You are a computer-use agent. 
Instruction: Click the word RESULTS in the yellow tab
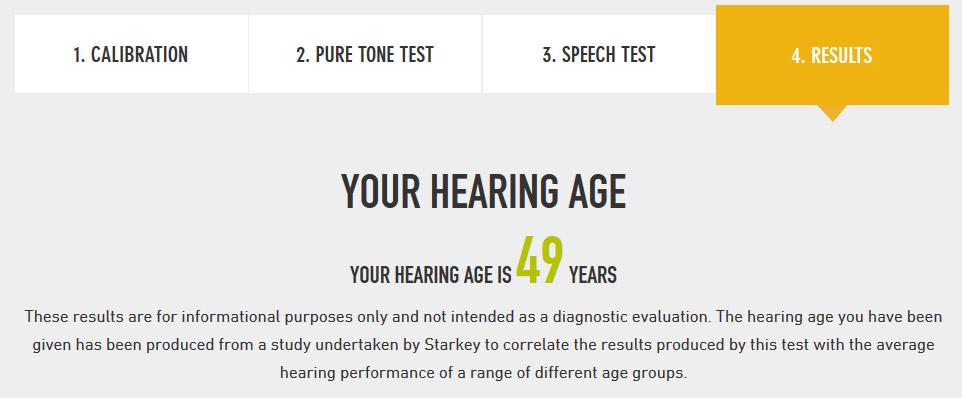click(x=841, y=55)
